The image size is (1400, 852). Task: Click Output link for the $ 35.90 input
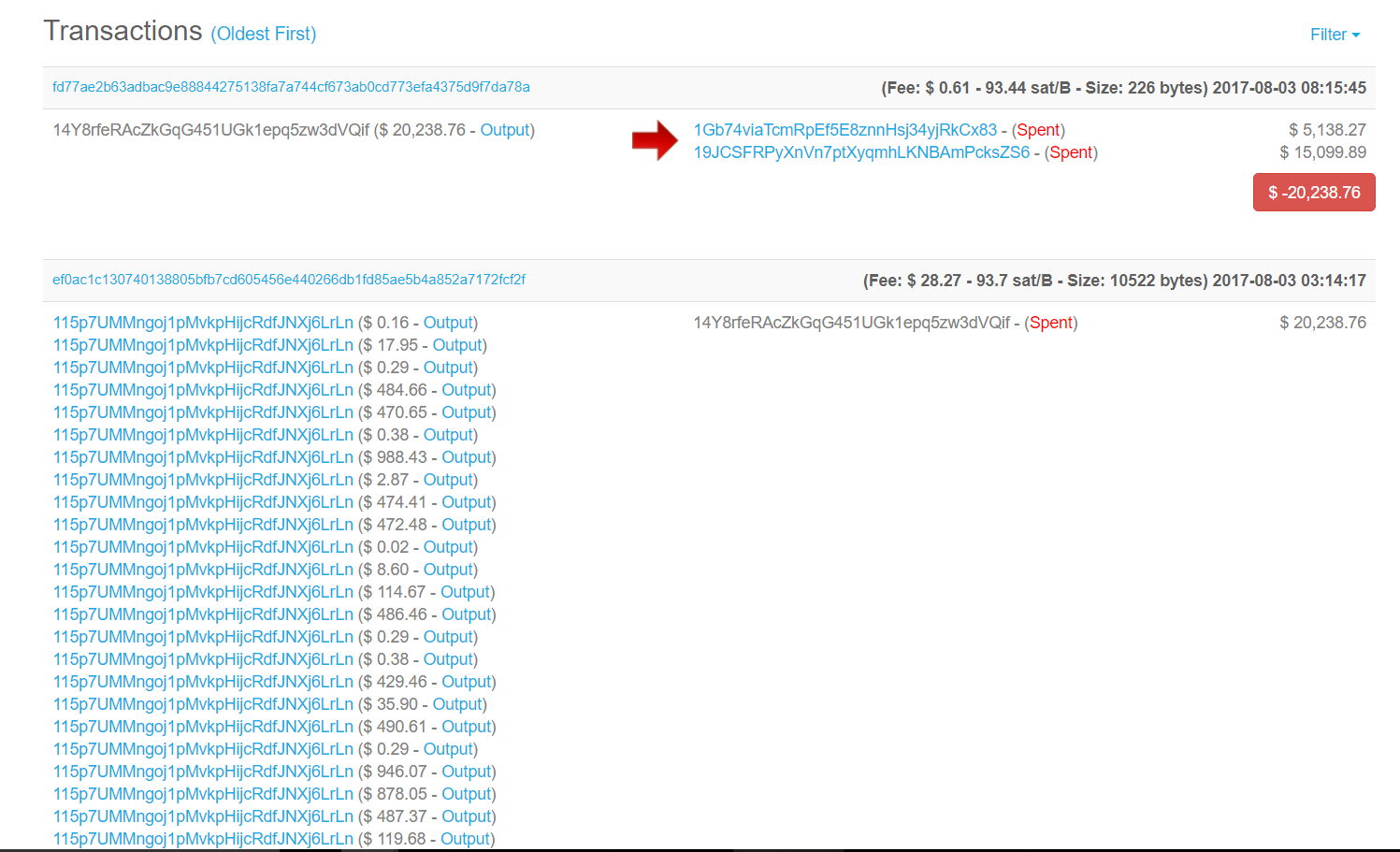tap(457, 704)
